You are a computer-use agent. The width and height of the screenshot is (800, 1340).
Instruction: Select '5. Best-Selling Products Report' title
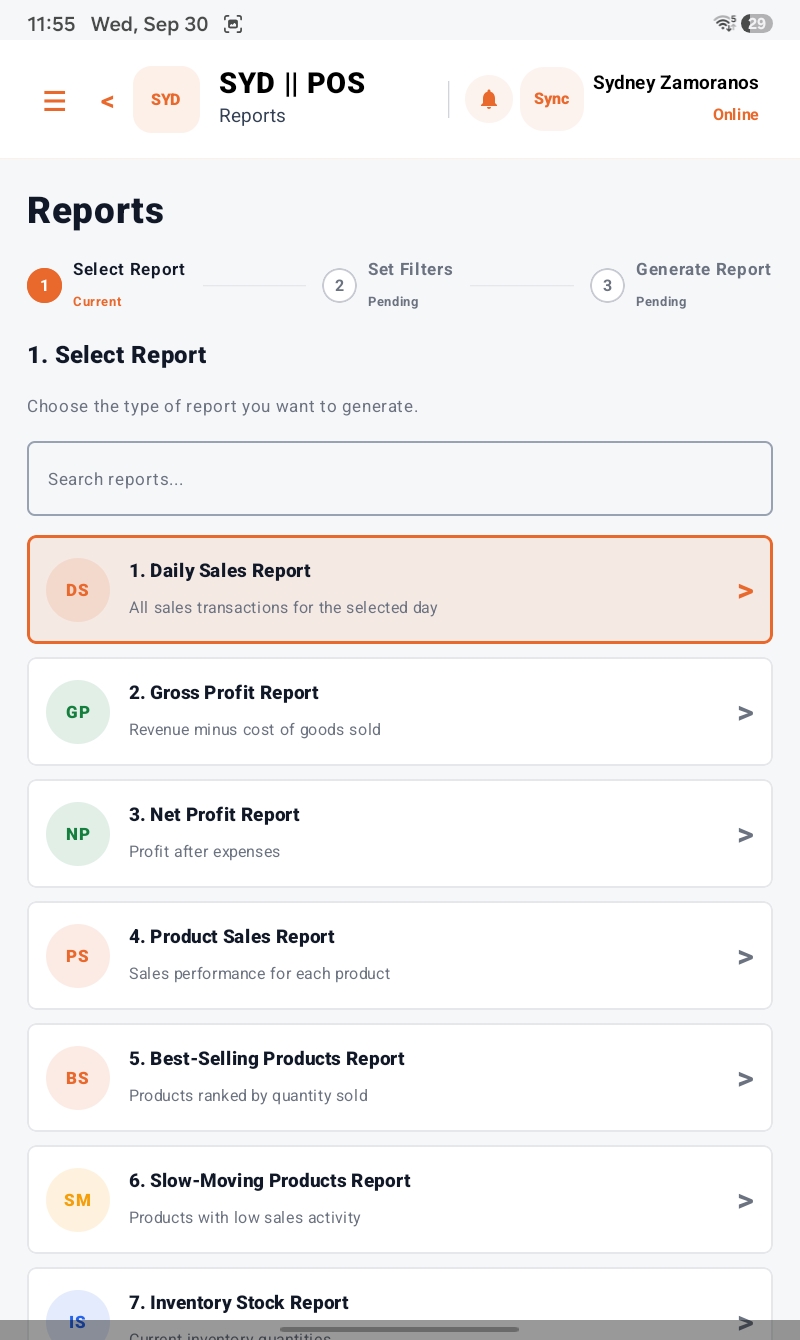click(x=267, y=1059)
